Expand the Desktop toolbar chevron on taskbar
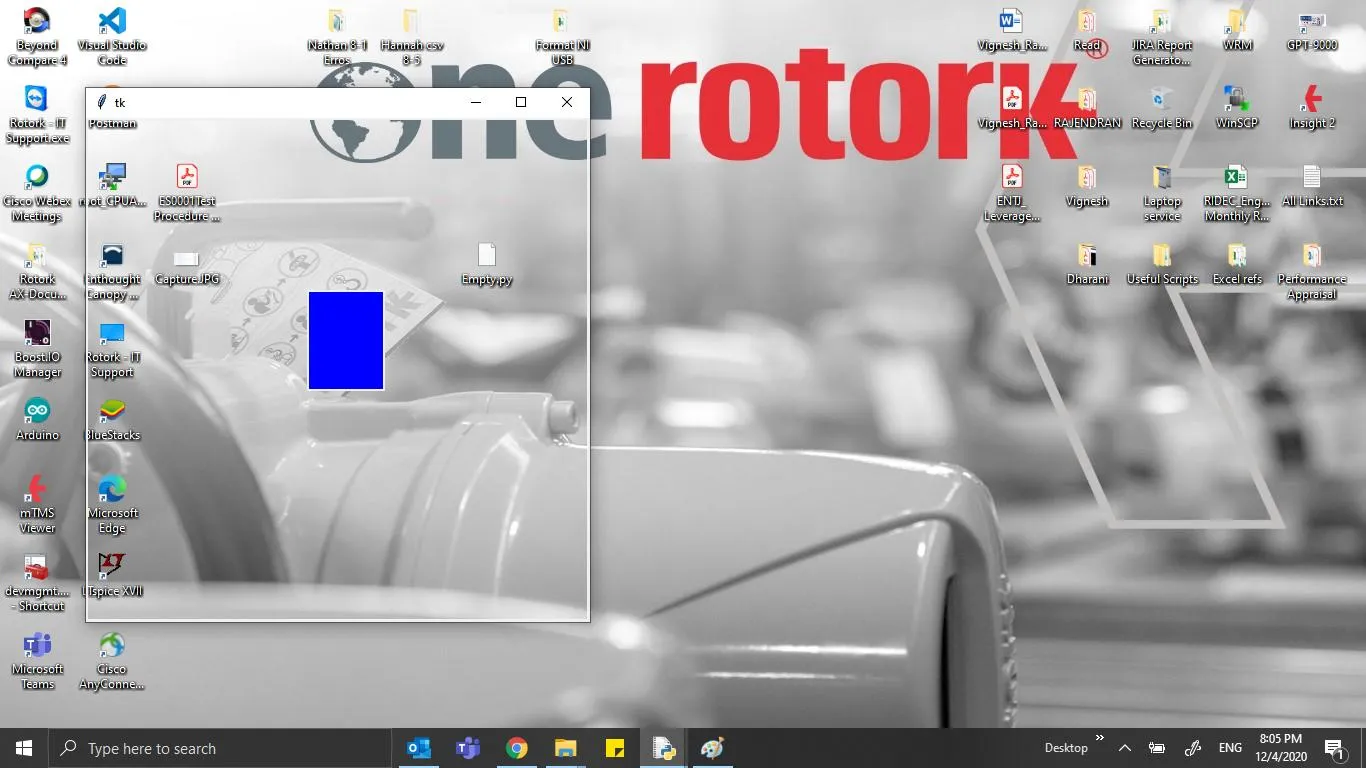 click(1100, 739)
